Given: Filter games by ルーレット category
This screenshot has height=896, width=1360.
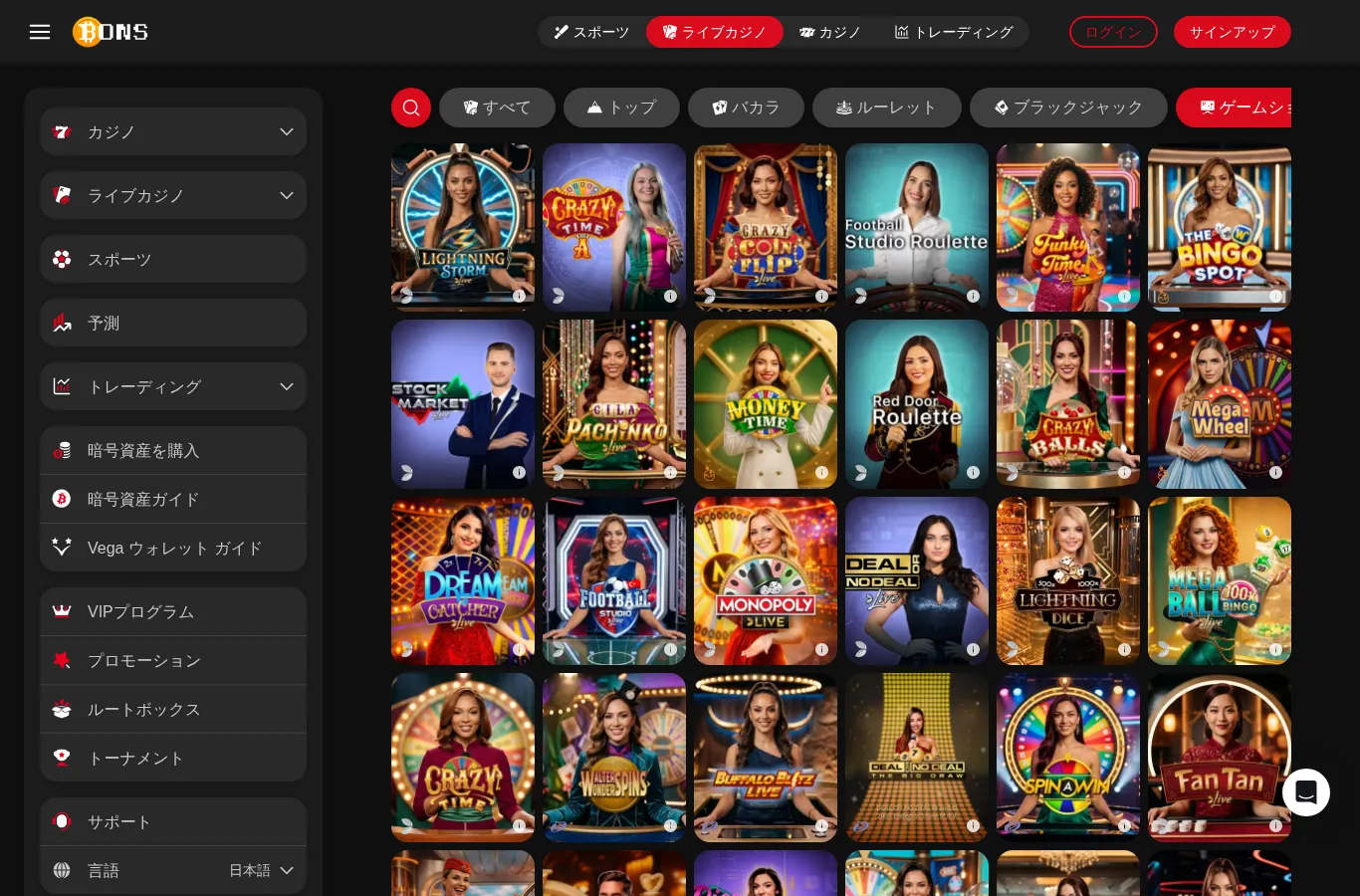Looking at the screenshot, I should click(886, 108).
